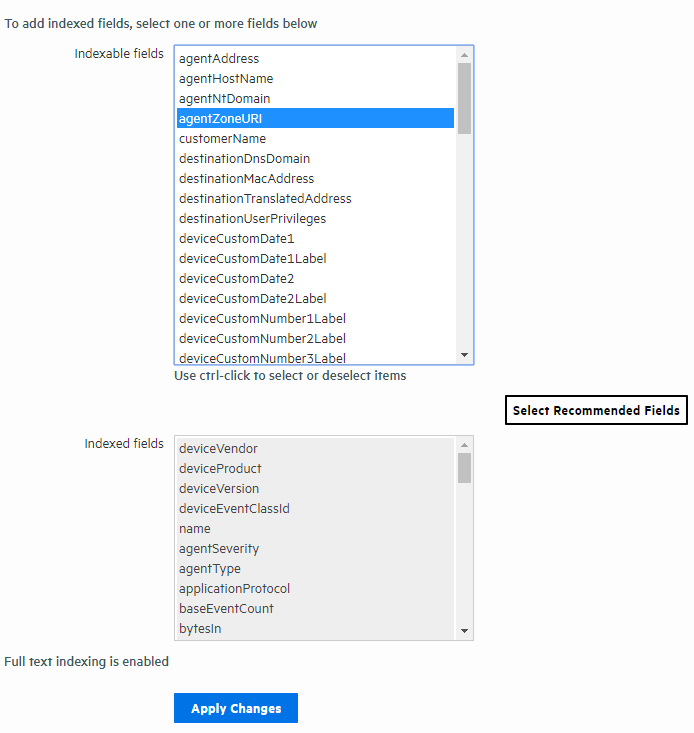The width and height of the screenshot is (694, 733).
Task: Click deviceVendor in Indexed fields
Action: point(218,449)
